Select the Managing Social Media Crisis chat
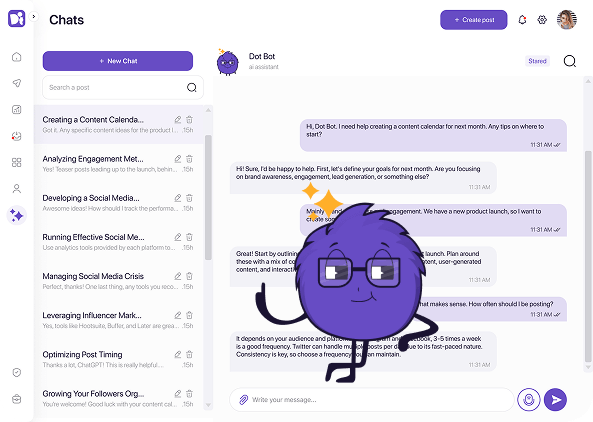Image resolution: width=593 pixels, height=422 pixels. point(118,281)
